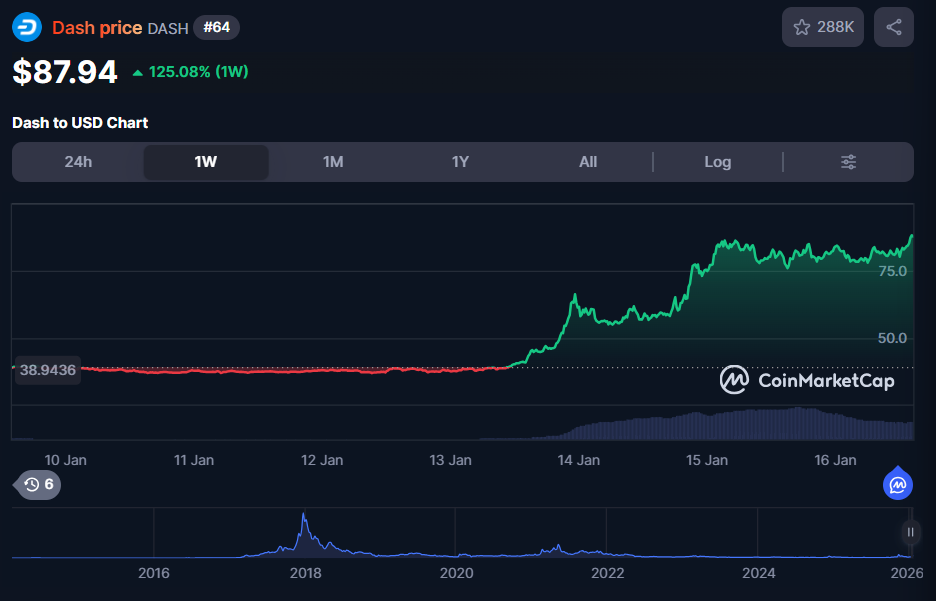Click the #64 rank badge
Screen dimensions: 936x601
[x=216, y=27]
